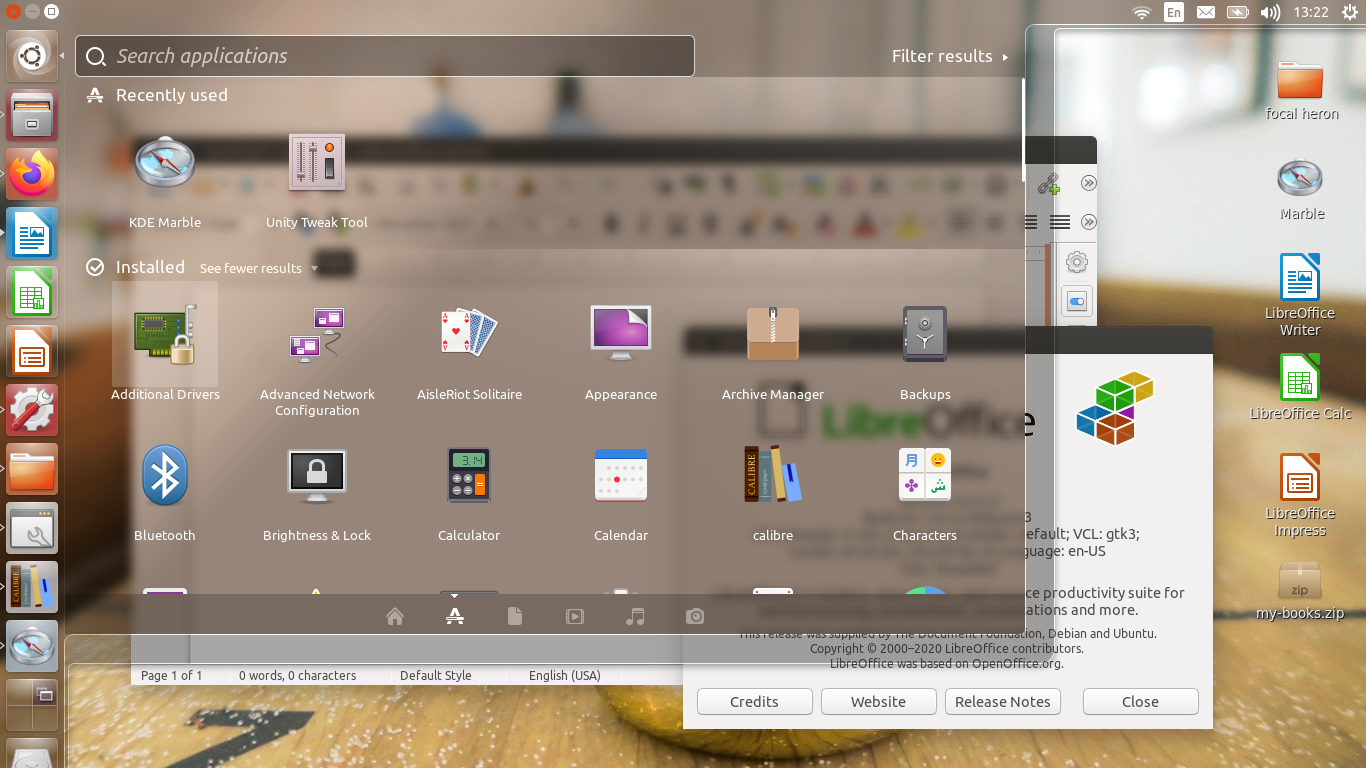Open the mail messaging indicator
Image resolution: width=1366 pixels, height=768 pixels.
(1206, 12)
